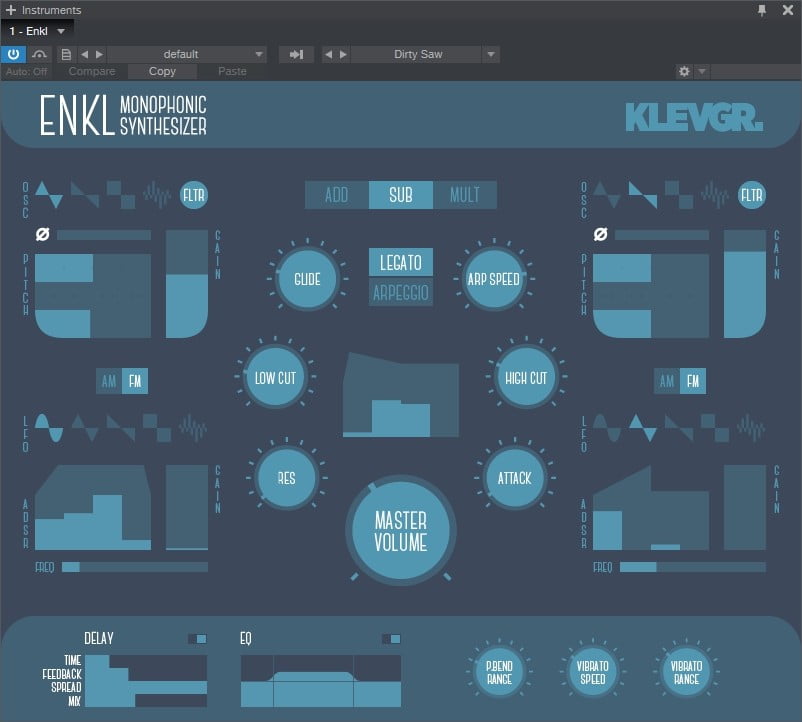Click the plus icon beside Instruments
The image size is (802, 722).
pyautogui.click(x=11, y=10)
